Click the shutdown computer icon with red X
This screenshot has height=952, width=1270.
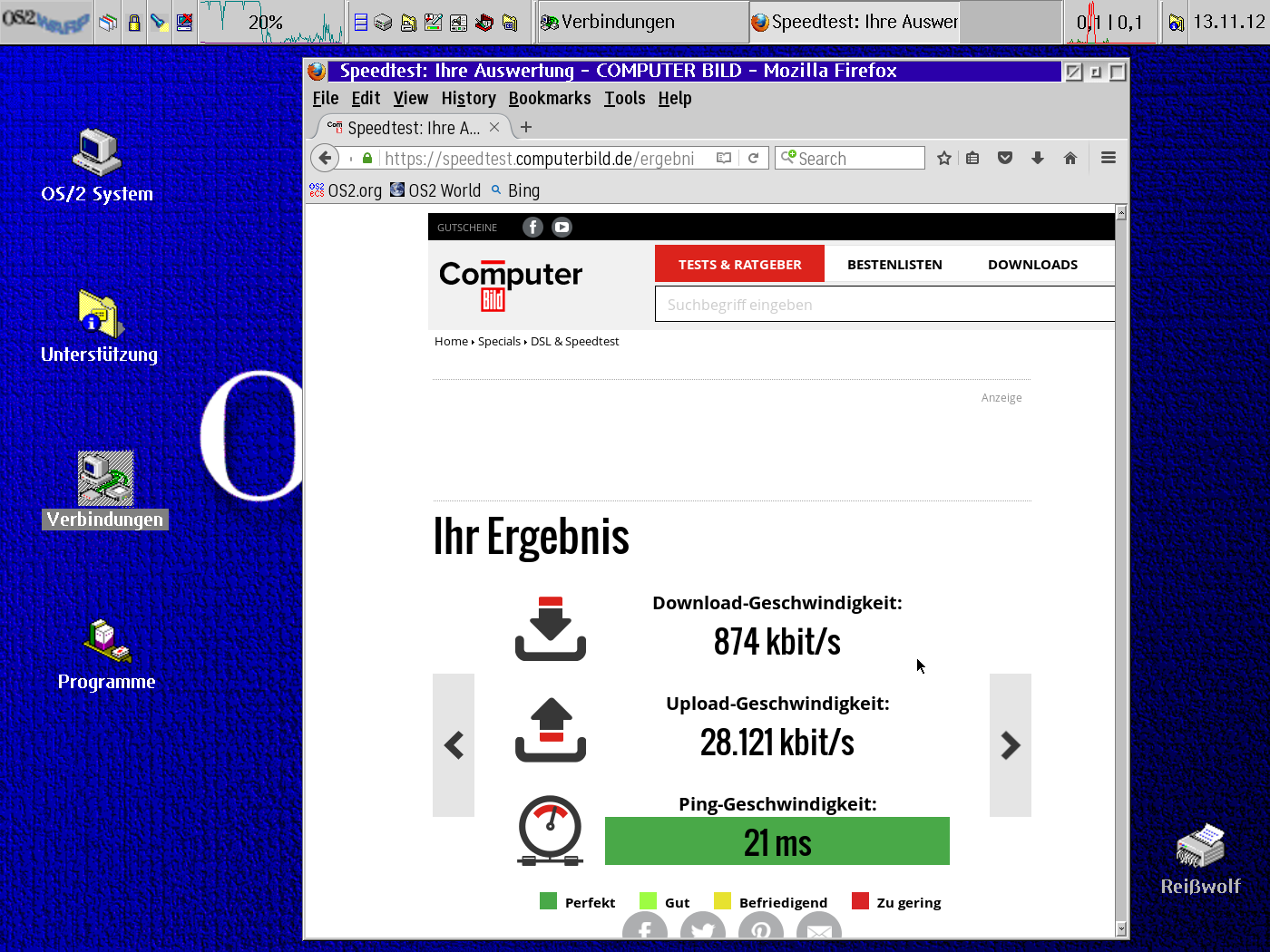pos(184,23)
